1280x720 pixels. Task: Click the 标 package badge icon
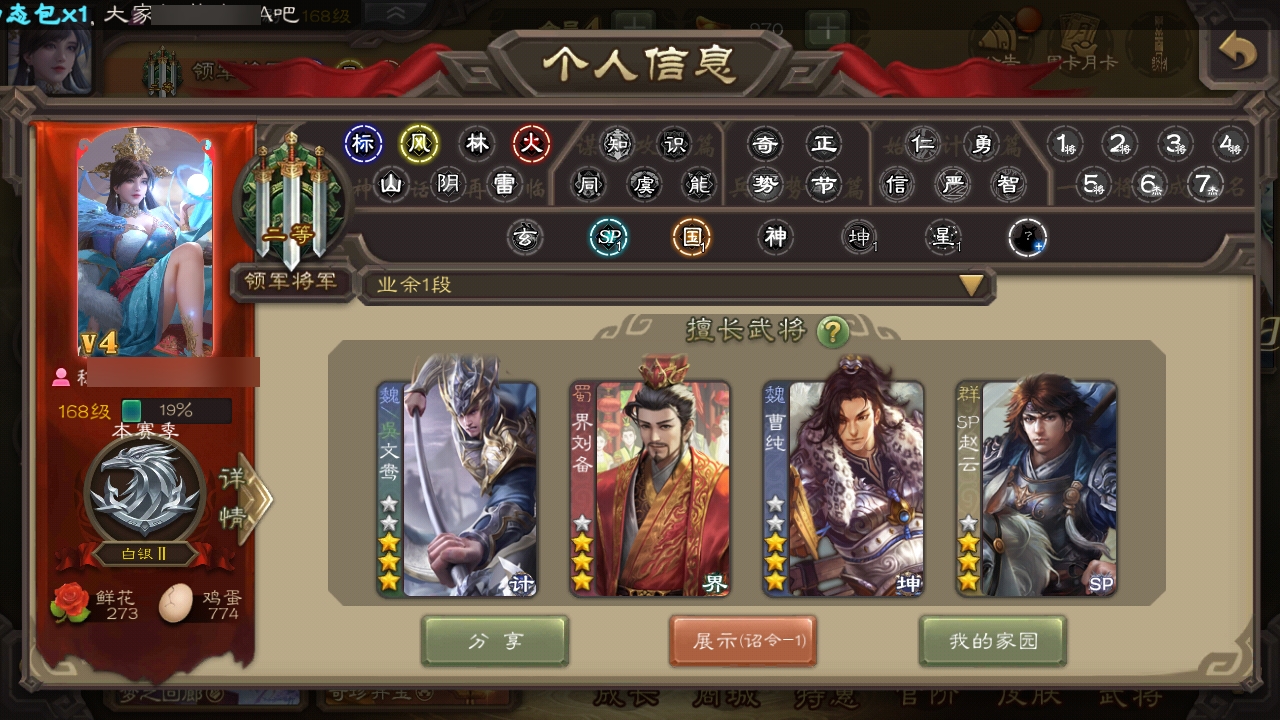(x=363, y=145)
